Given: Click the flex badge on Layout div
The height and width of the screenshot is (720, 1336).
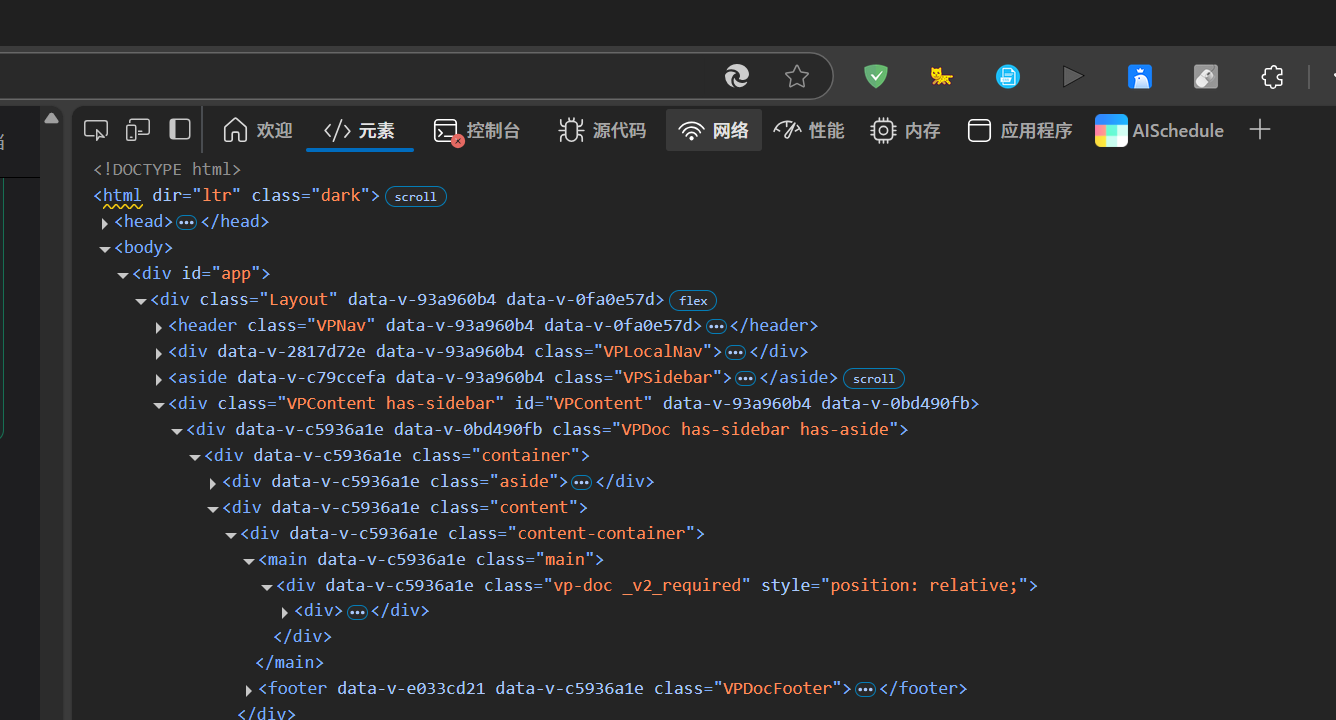Looking at the screenshot, I should coord(693,300).
